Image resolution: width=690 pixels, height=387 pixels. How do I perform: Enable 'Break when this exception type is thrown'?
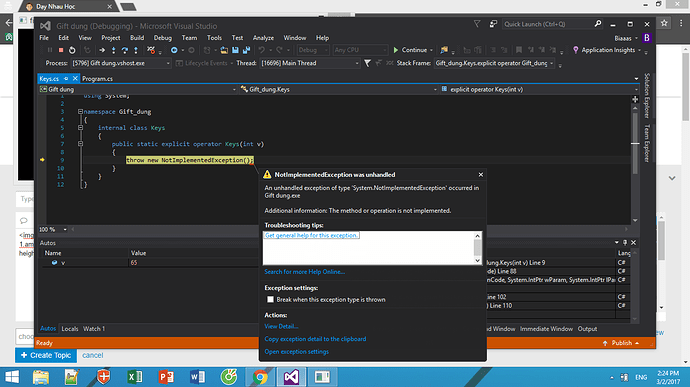[x=270, y=299]
